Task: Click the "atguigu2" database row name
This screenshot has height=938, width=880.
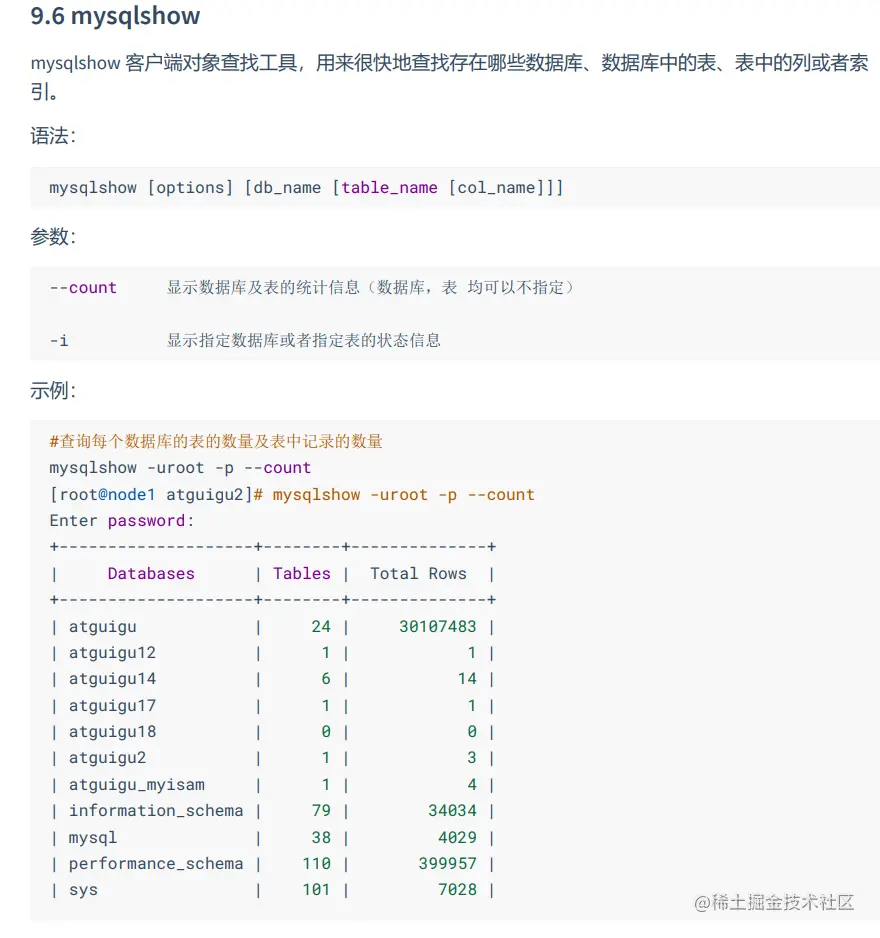Action: 108,758
